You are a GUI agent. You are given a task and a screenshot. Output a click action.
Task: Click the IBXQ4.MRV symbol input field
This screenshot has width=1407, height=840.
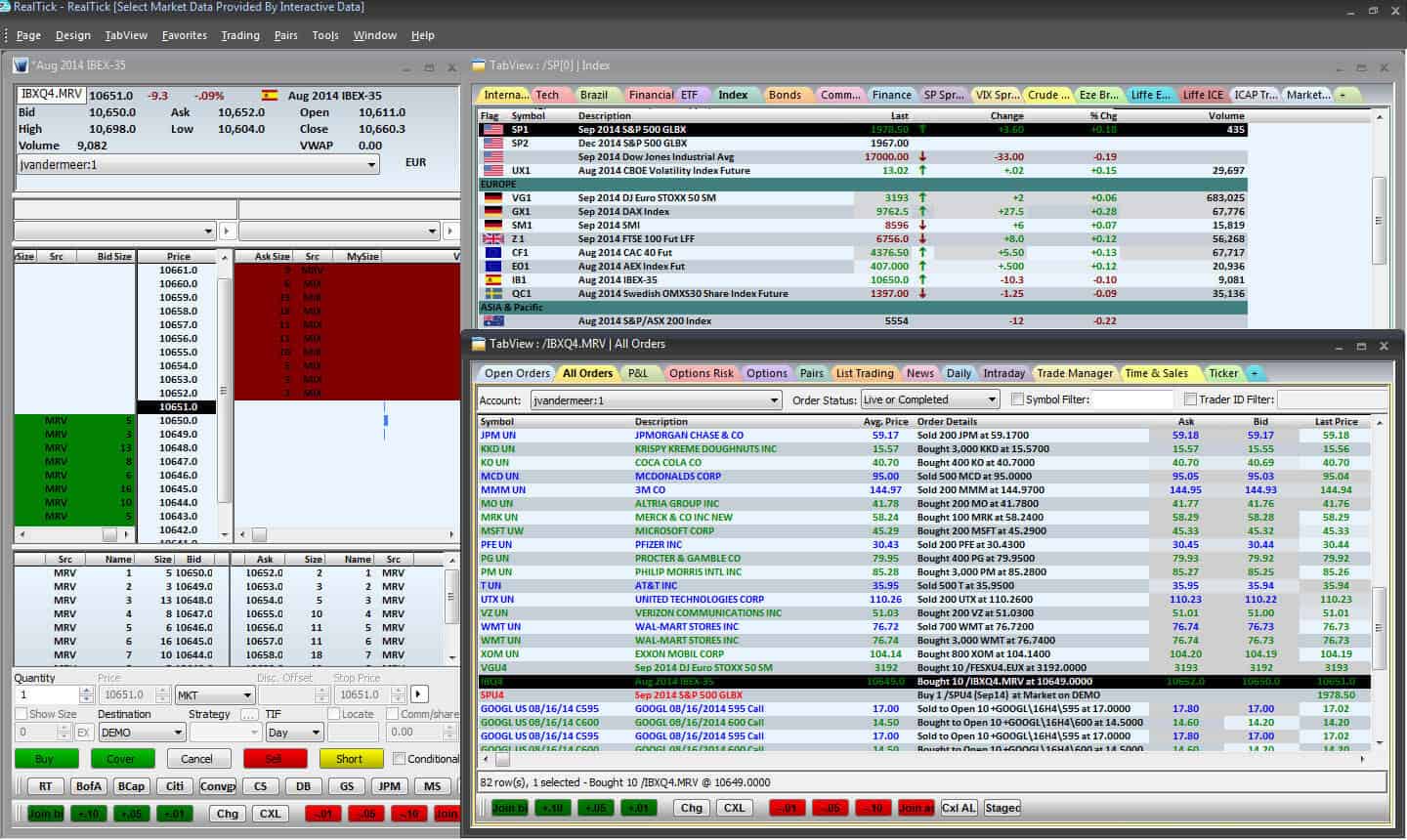tap(51, 95)
